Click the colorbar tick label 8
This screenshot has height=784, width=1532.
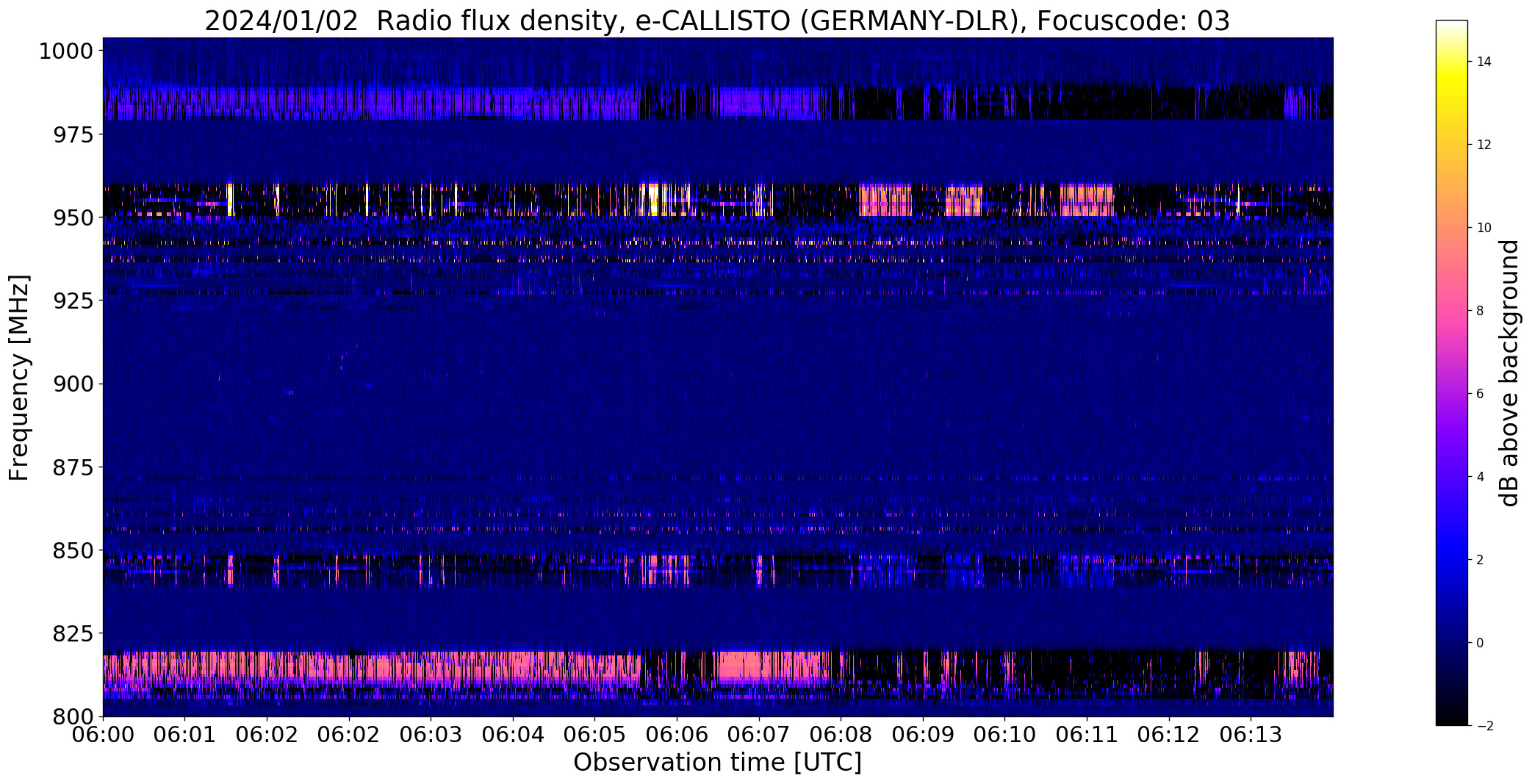(x=1481, y=311)
